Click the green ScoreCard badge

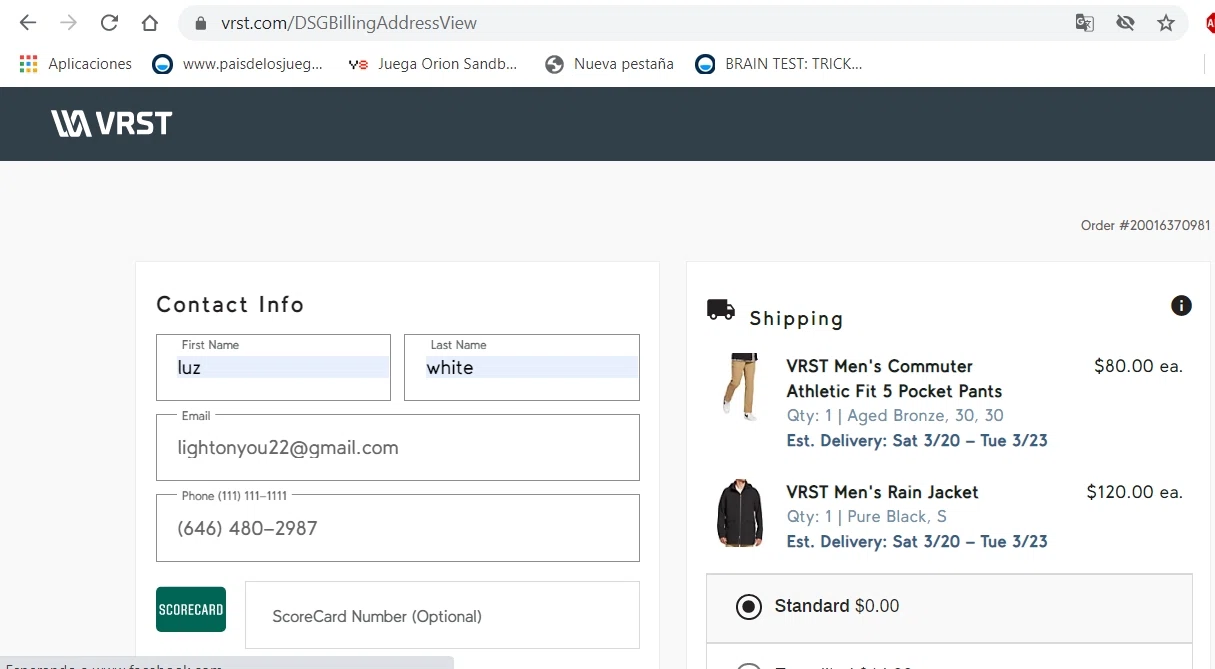tap(191, 609)
